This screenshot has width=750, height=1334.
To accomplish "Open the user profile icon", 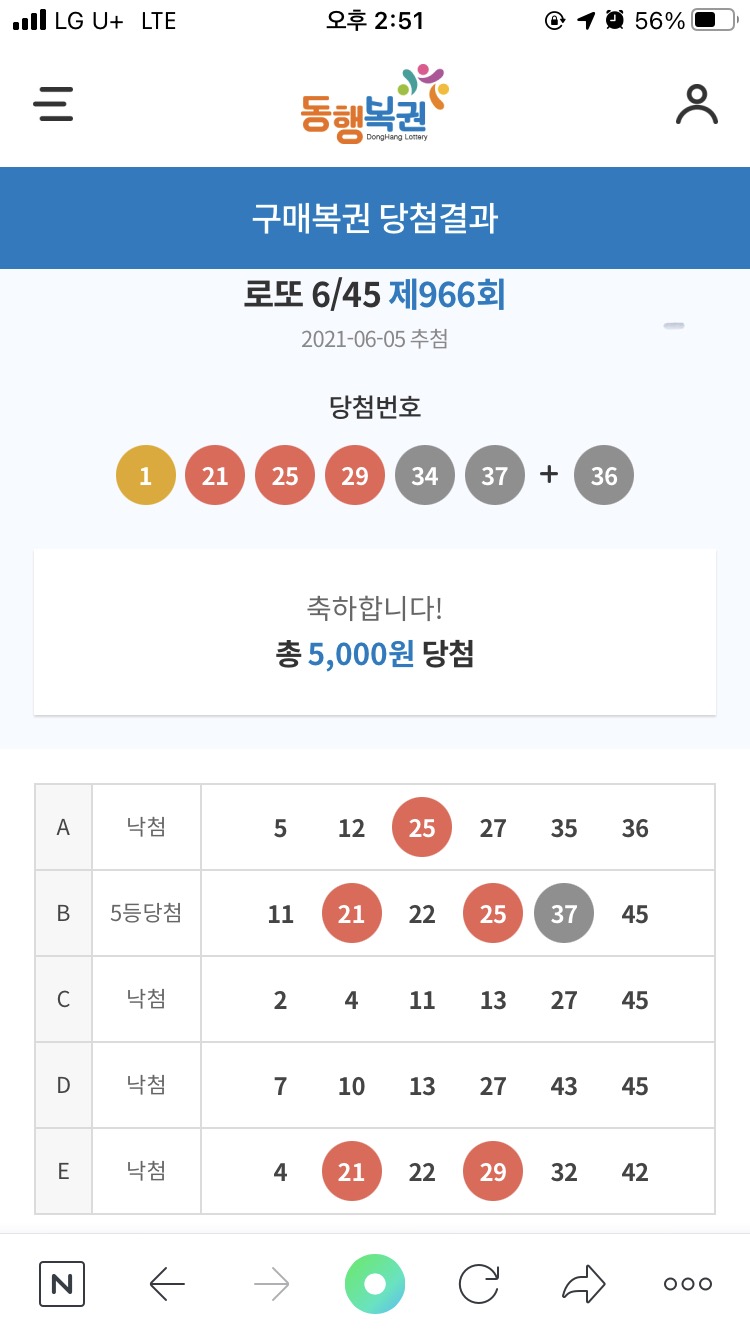I will click(696, 104).
